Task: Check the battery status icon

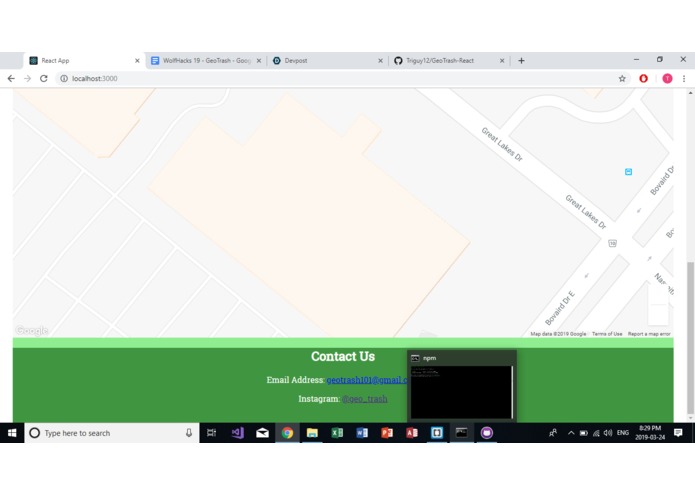Action: tap(584, 433)
